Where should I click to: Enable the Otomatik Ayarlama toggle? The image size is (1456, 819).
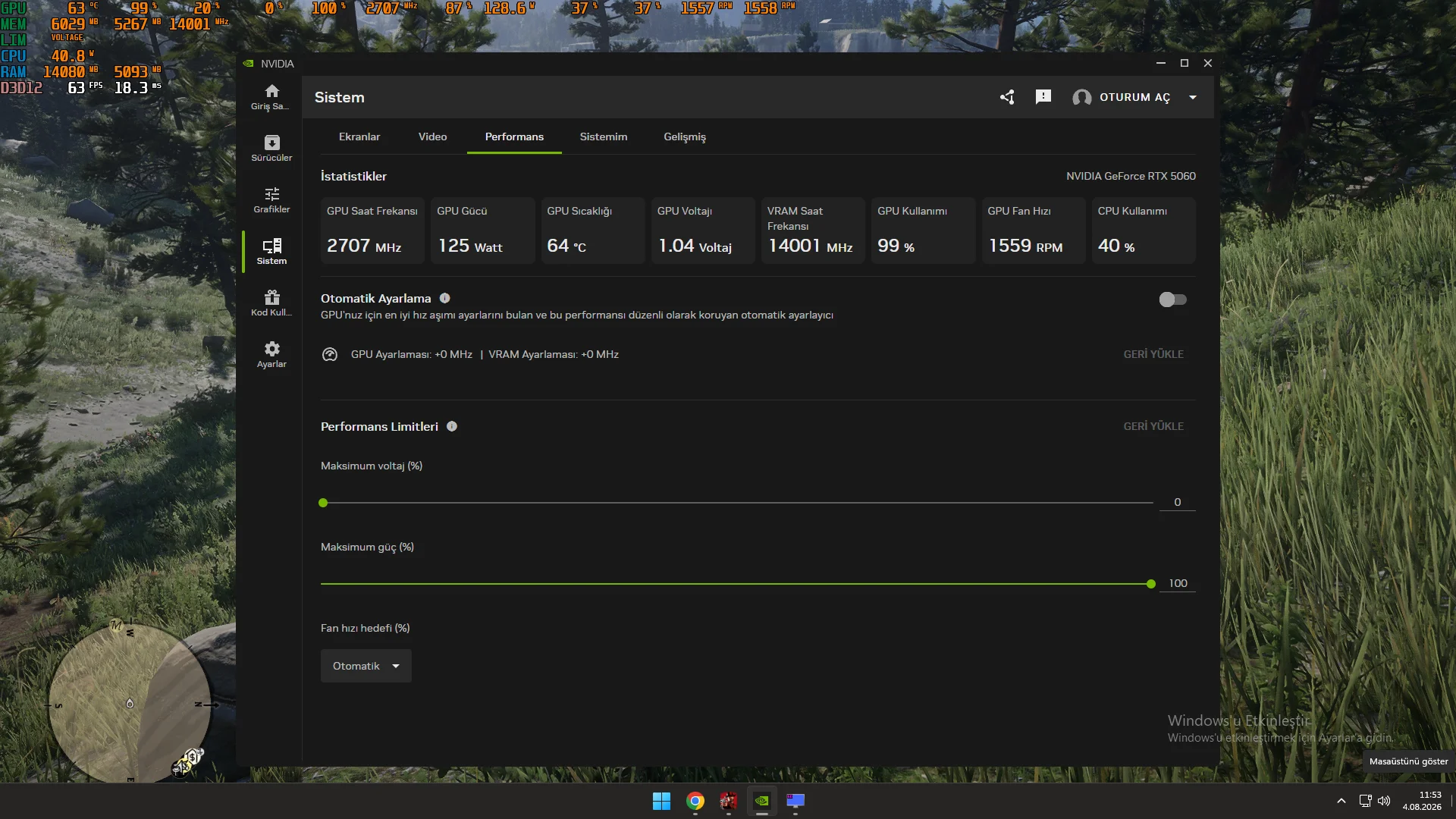pos(1172,300)
